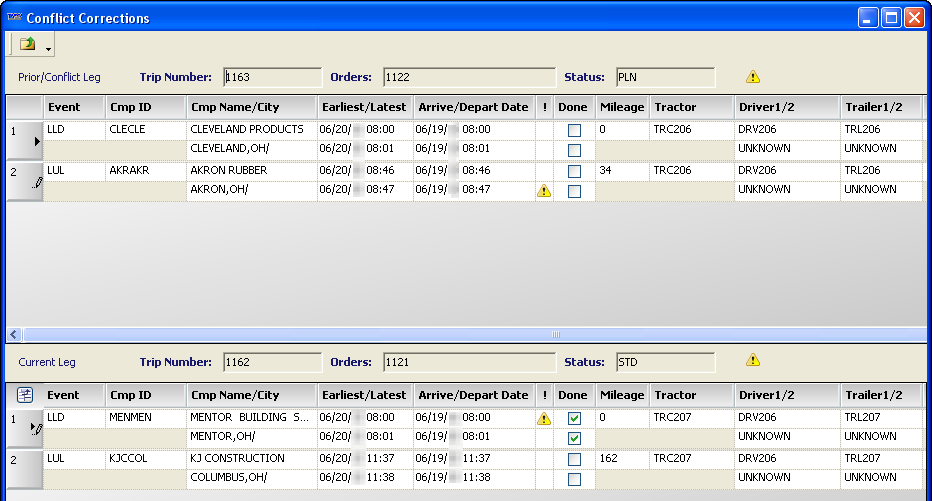This screenshot has height=501, width=932.
Task: Click the Prior leg Orders field 1122
Action: [469, 77]
